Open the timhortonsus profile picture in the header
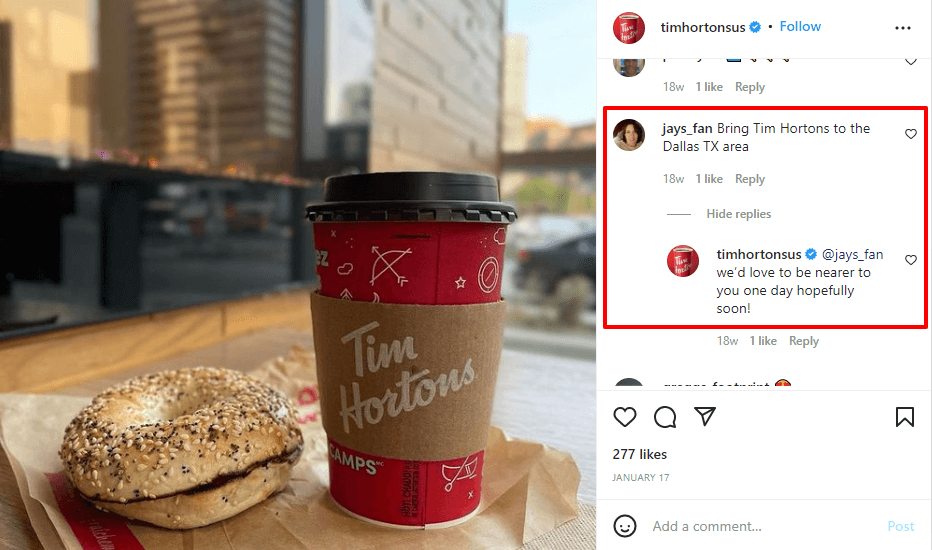932x550 pixels. (x=629, y=27)
